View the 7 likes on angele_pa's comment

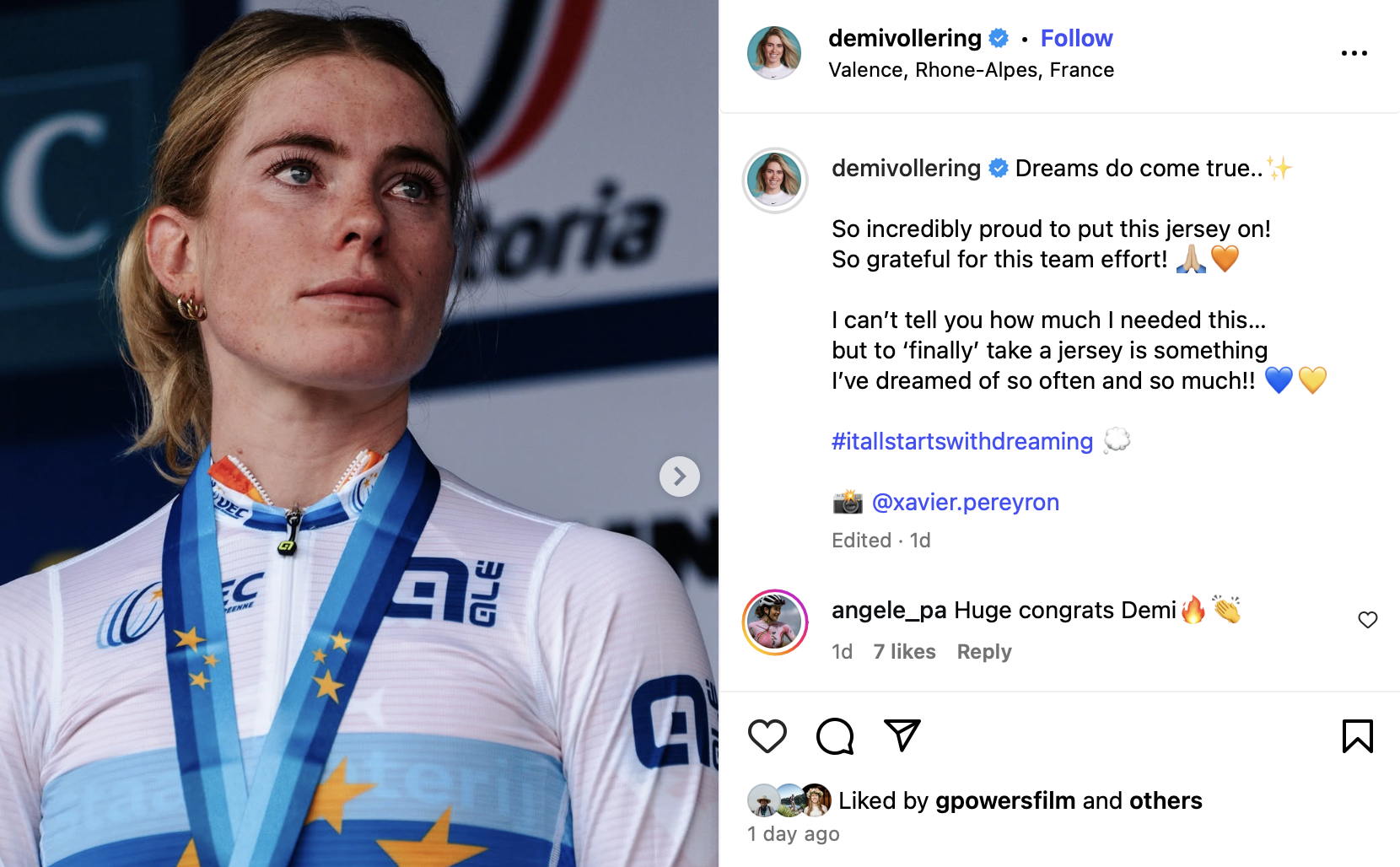(x=904, y=652)
